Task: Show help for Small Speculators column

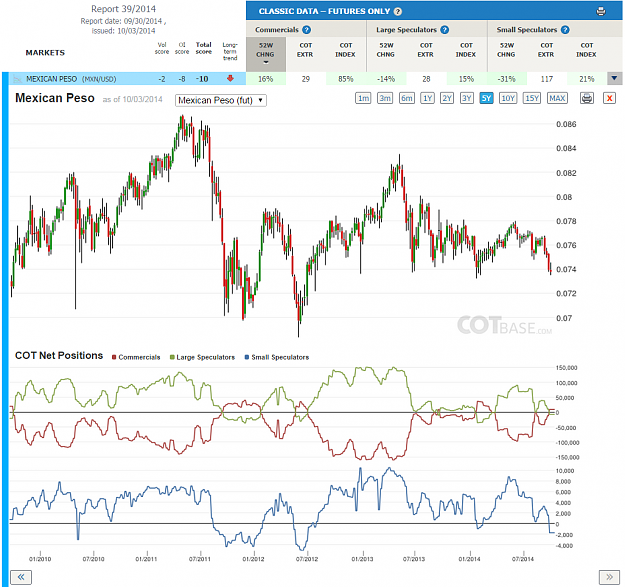Action: point(565,30)
